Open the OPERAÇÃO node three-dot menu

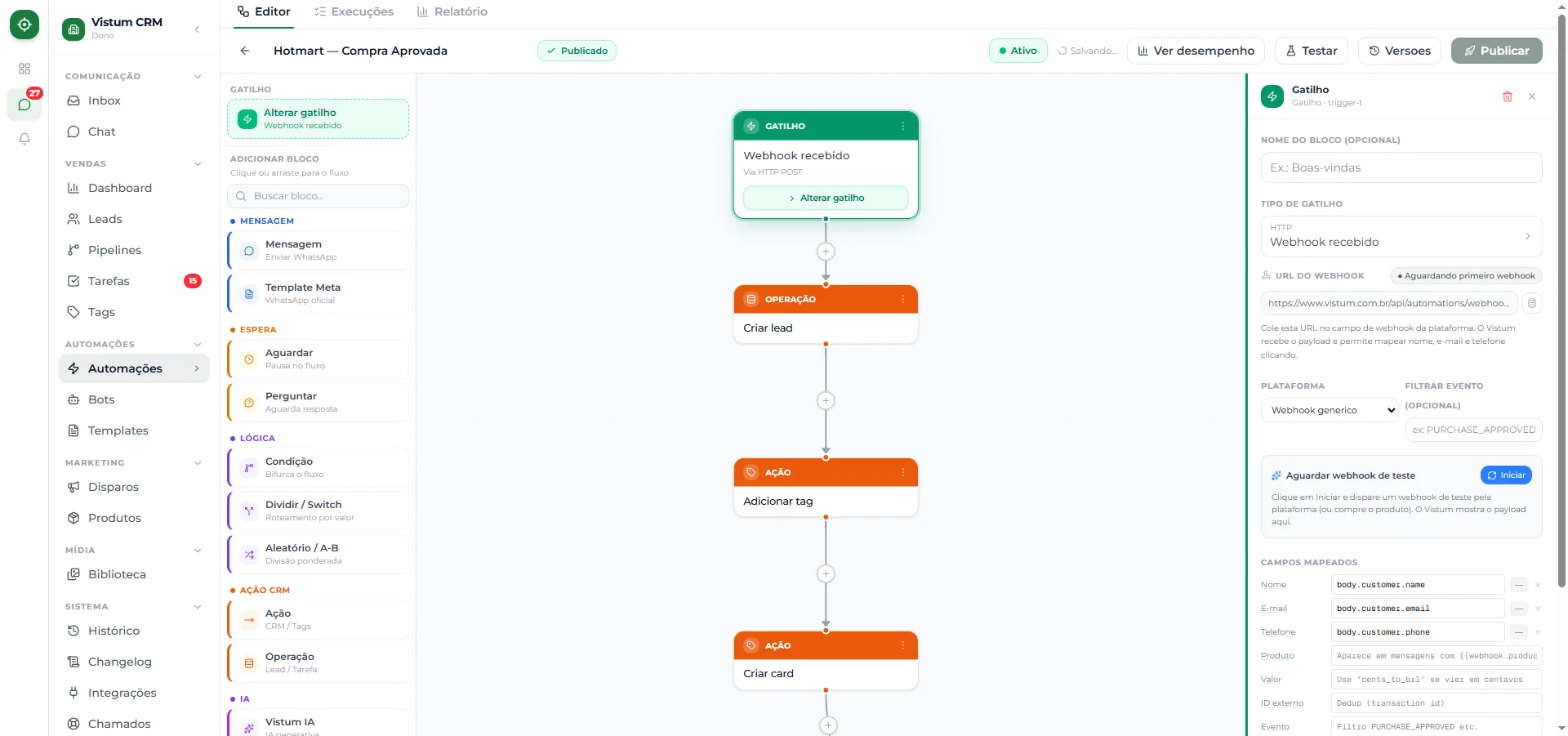[902, 299]
